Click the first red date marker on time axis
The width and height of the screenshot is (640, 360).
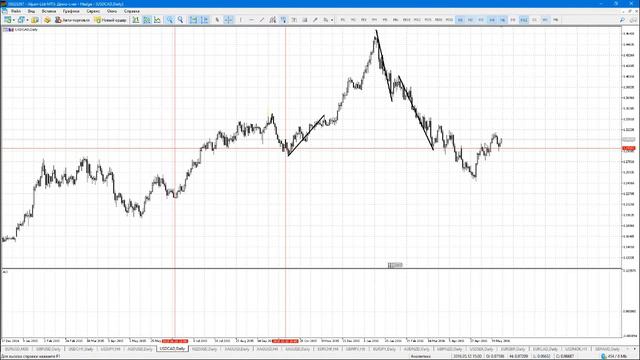175,340
